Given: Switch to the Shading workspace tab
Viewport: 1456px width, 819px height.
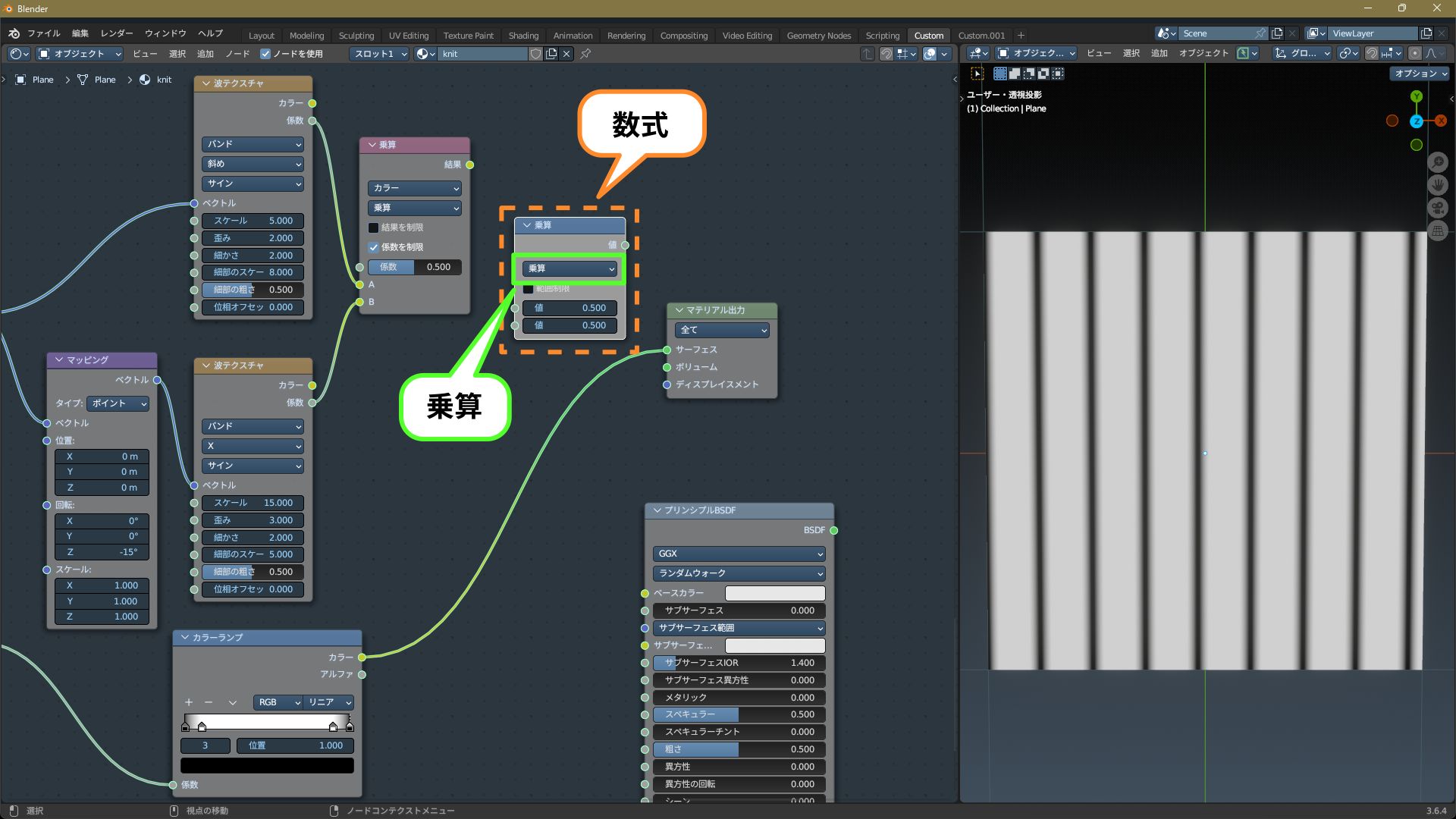Looking at the screenshot, I should 522,36.
